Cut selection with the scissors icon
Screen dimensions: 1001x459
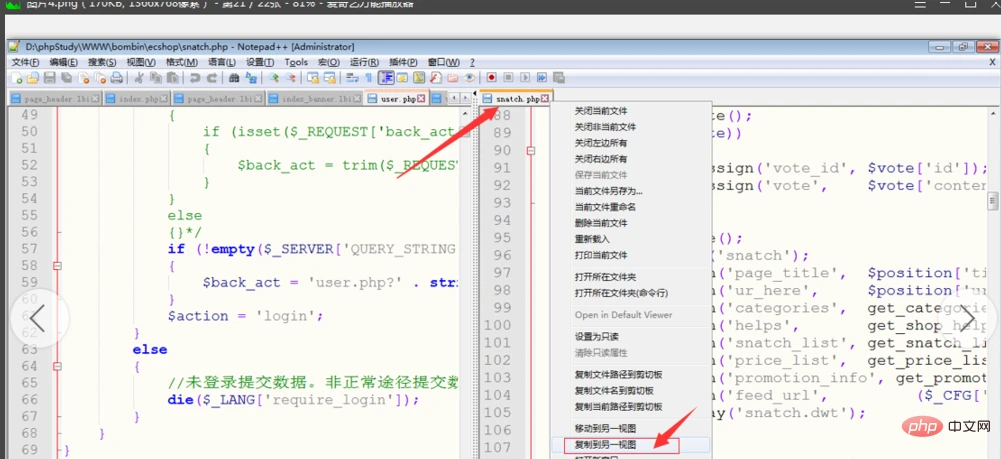[x=138, y=78]
